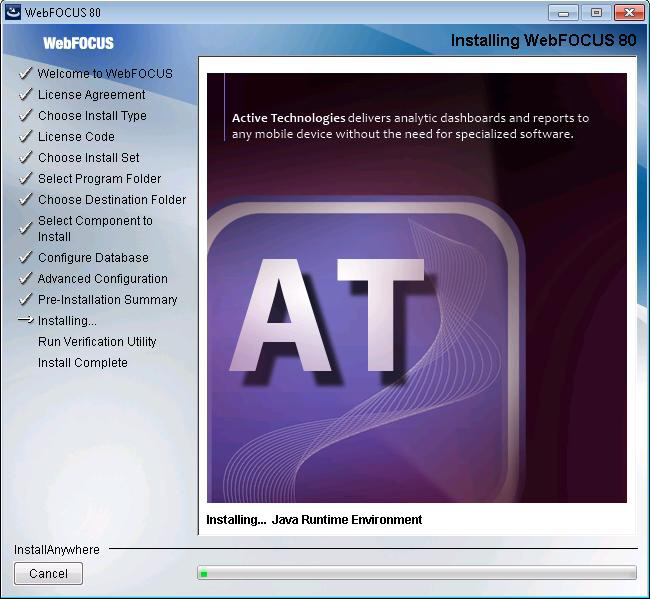Click the Advanced Configuration step
Viewport: 650px width, 599px height.
tap(103, 279)
